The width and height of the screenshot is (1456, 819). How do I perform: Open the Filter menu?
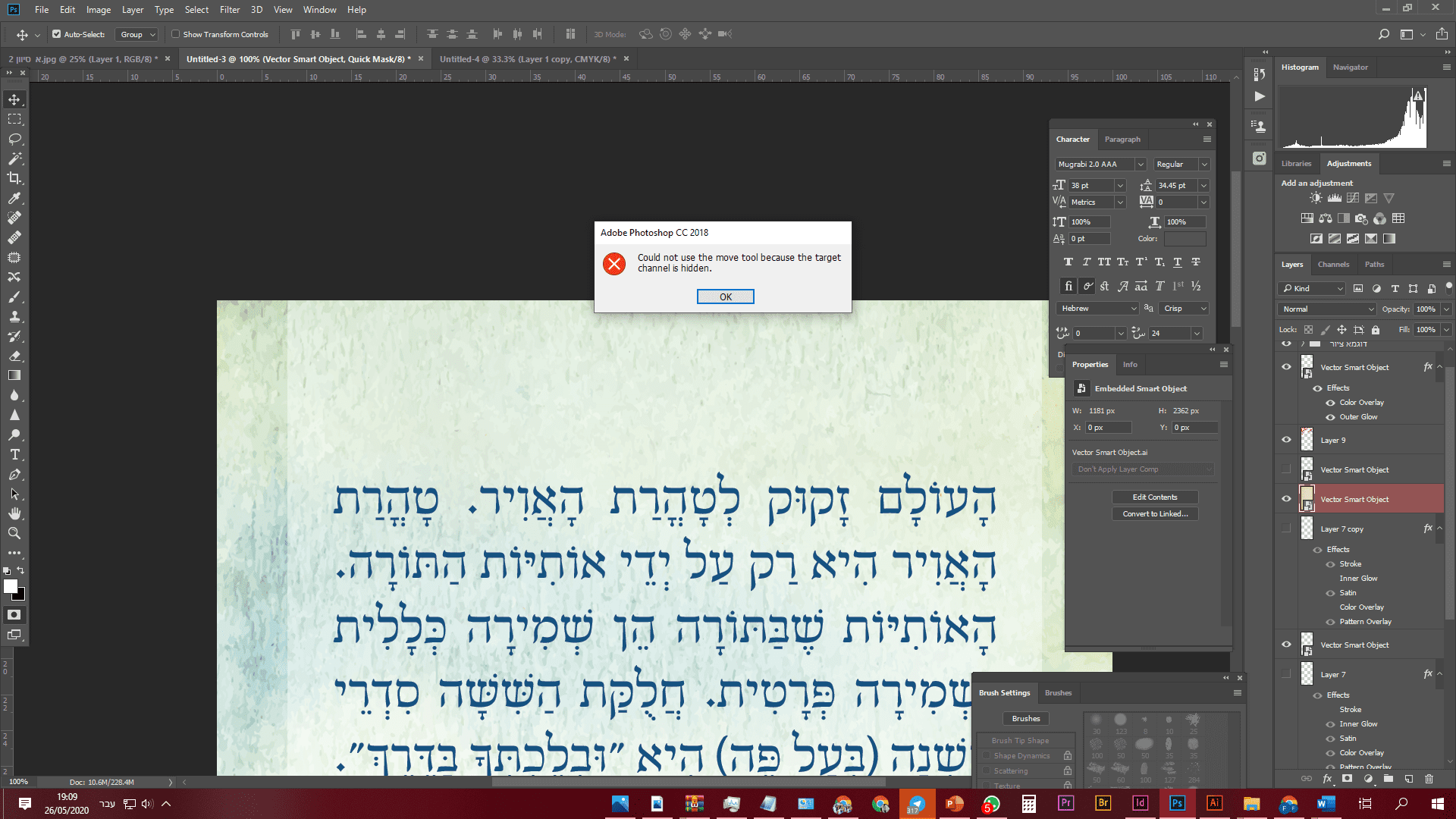click(x=229, y=10)
